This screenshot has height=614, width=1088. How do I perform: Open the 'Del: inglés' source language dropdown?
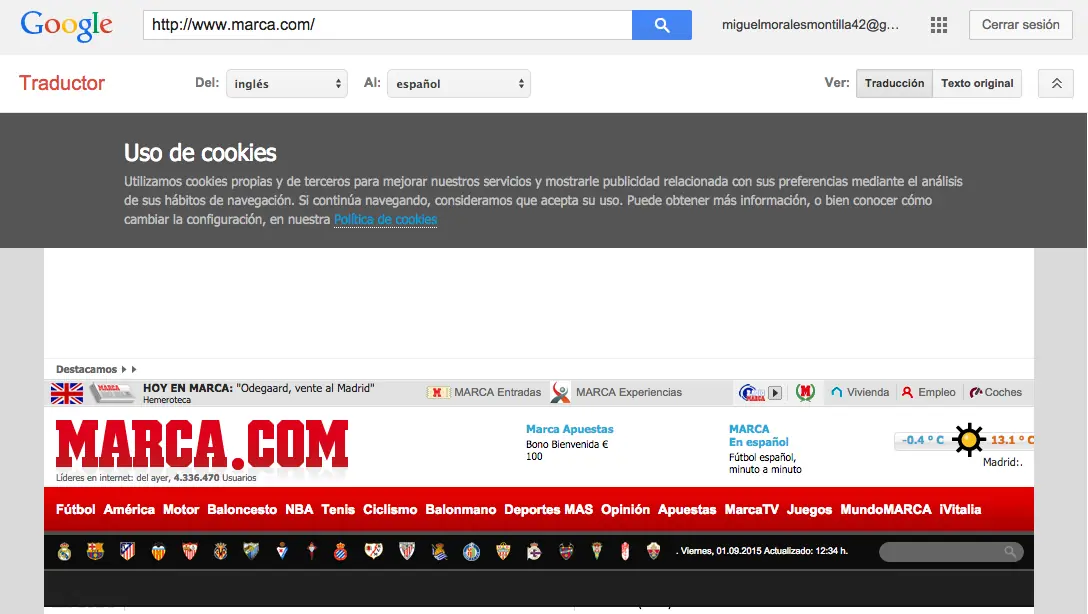click(x=287, y=83)
